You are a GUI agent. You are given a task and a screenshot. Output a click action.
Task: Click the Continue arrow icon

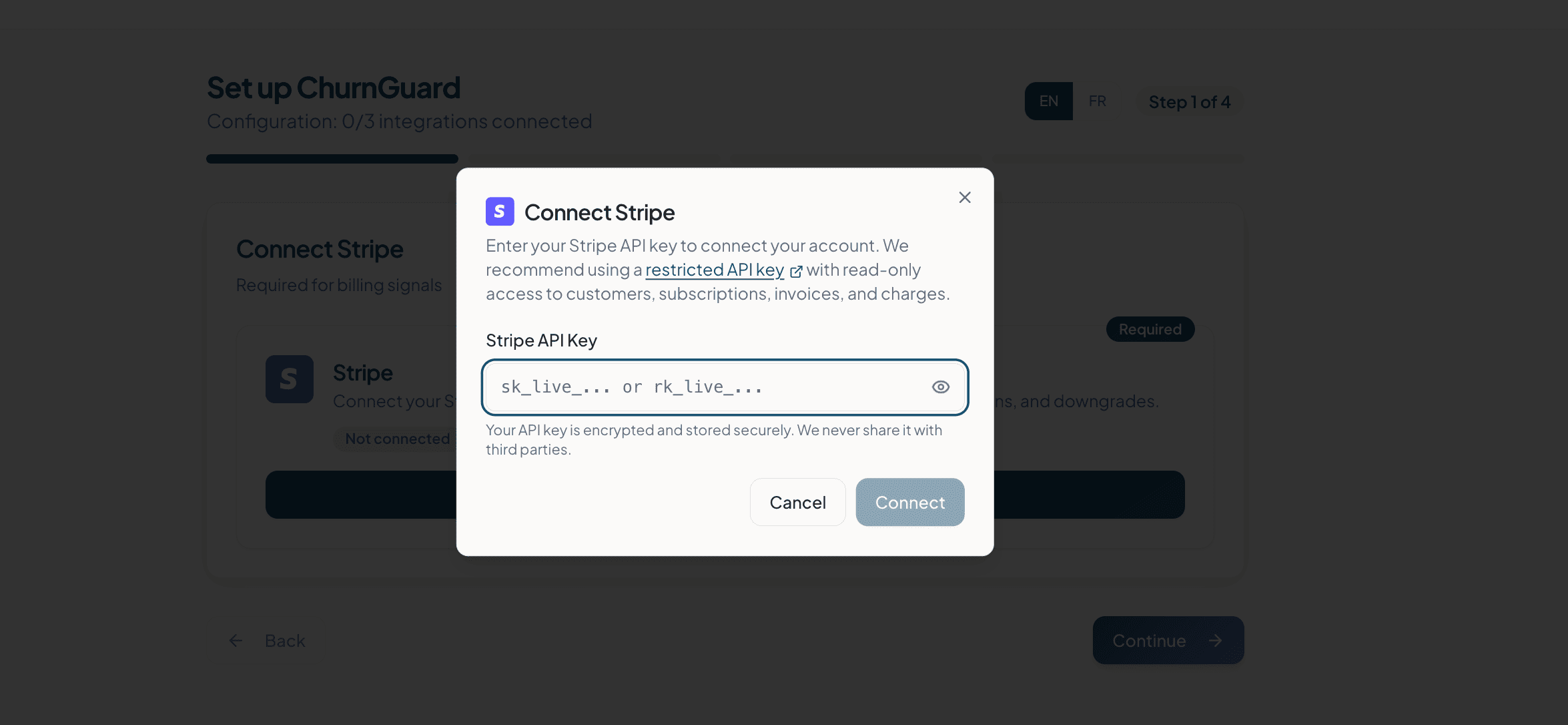pyautogui.click(x=1215, y=641)
